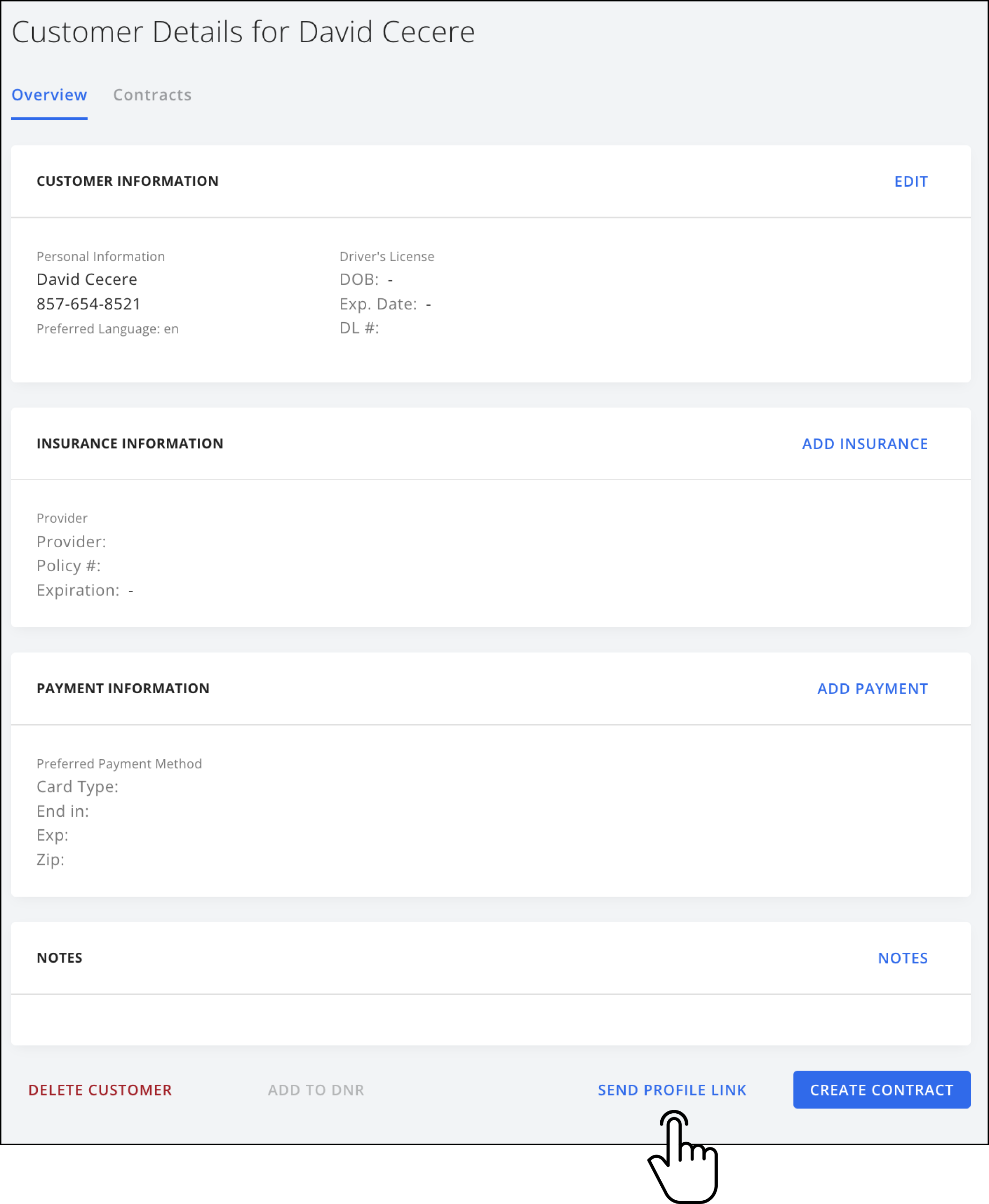This screenshot has height=1204, width=989.
Task: Switch to the Overview tab
Action: (x=50, y=94)
